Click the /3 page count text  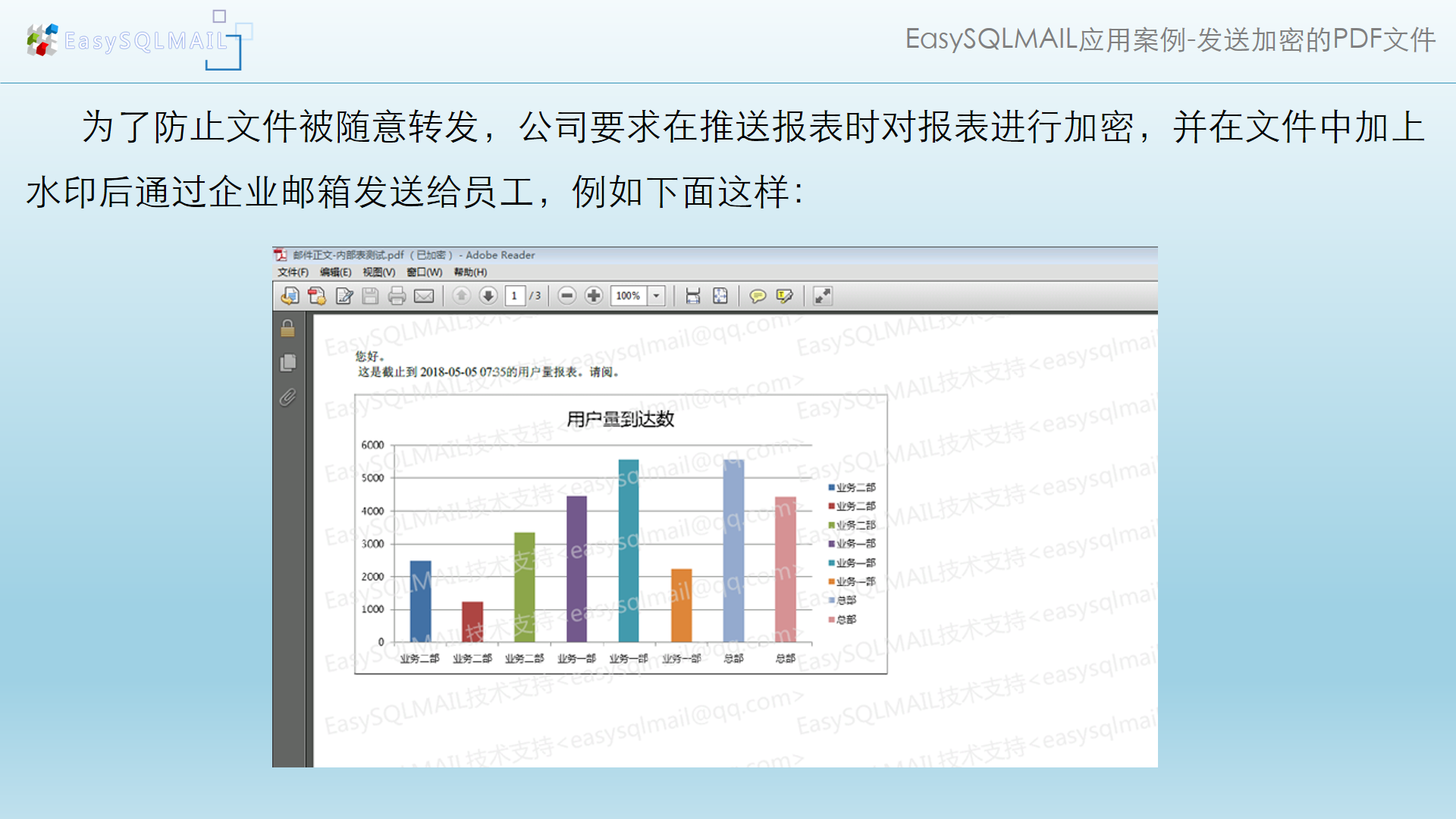[x=535, y=296]
